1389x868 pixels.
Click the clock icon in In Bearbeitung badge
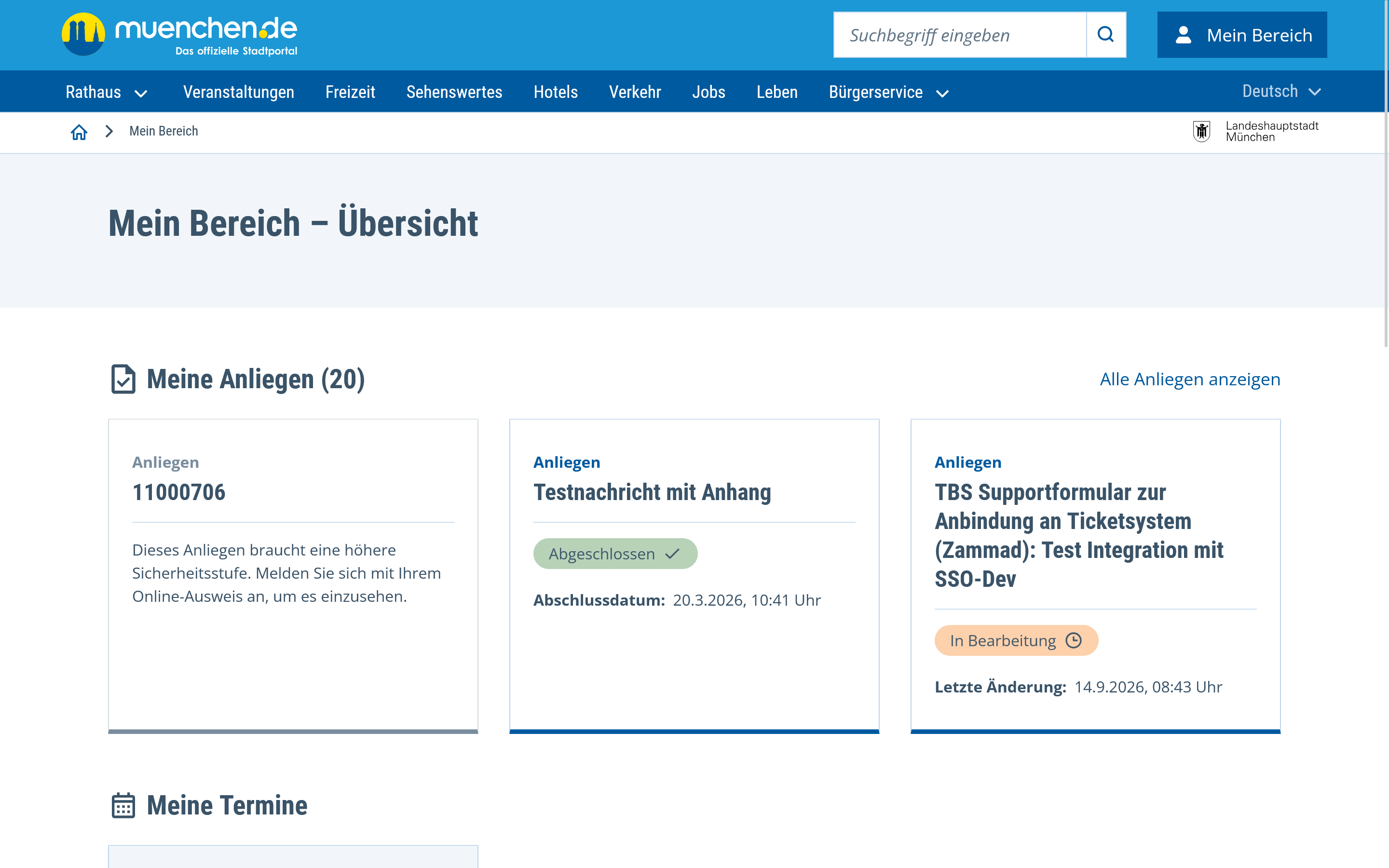1073,640
